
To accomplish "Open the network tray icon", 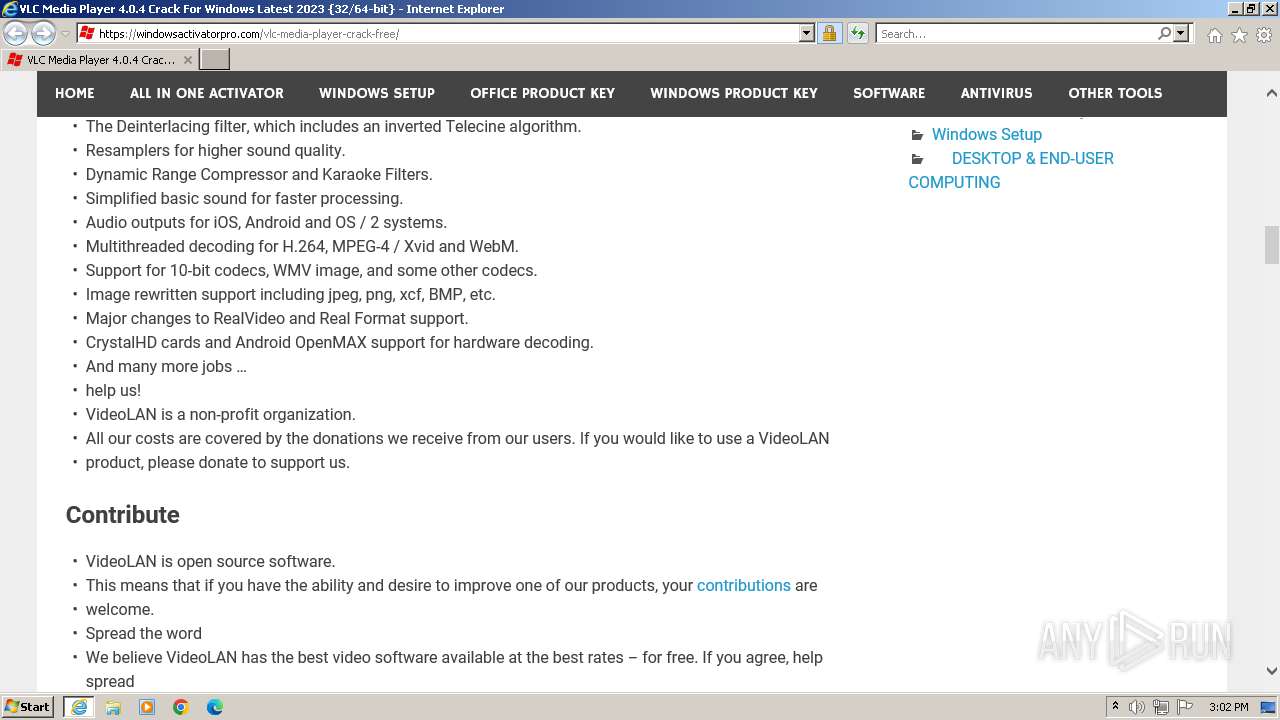I will click(1161, 707).
